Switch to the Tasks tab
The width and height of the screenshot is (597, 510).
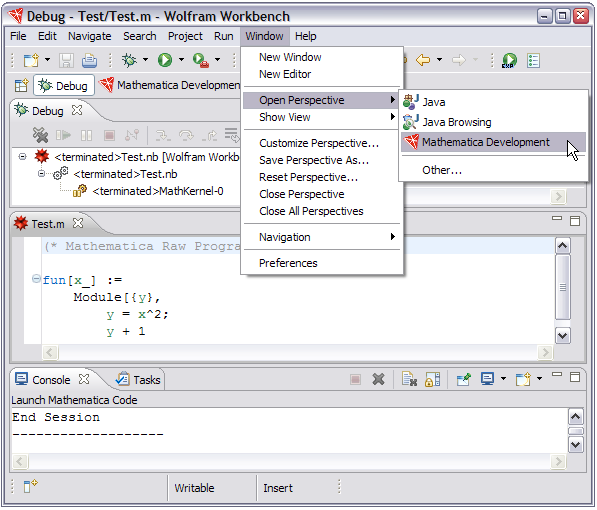point(139,380)
